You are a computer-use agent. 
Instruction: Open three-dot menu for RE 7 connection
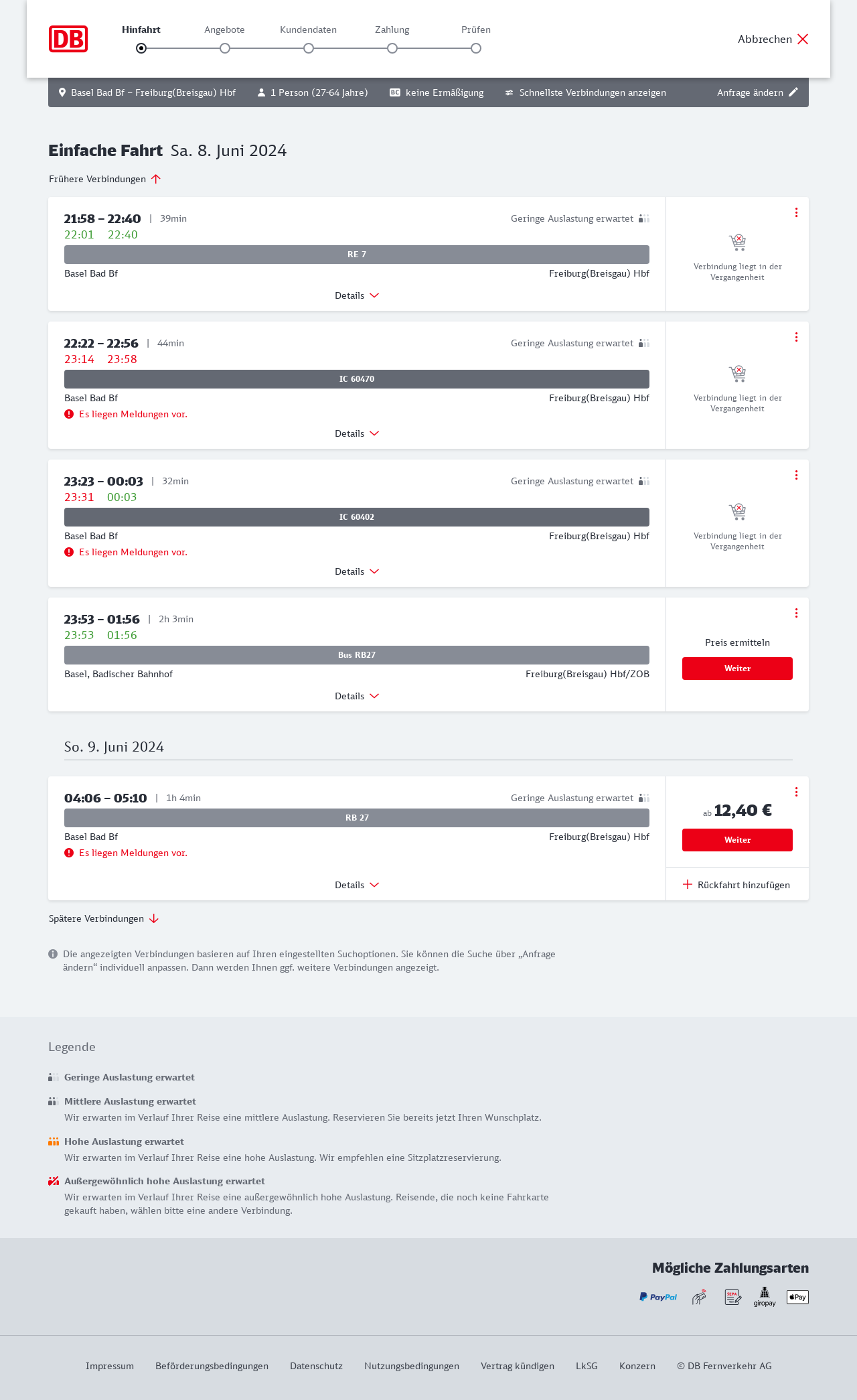796,212
